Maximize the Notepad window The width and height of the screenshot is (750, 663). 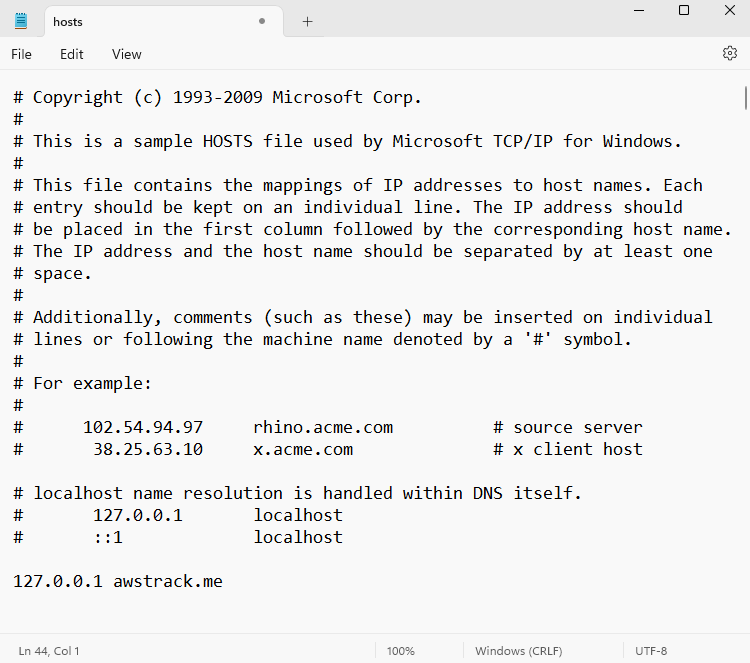click(x=684, y=10)
